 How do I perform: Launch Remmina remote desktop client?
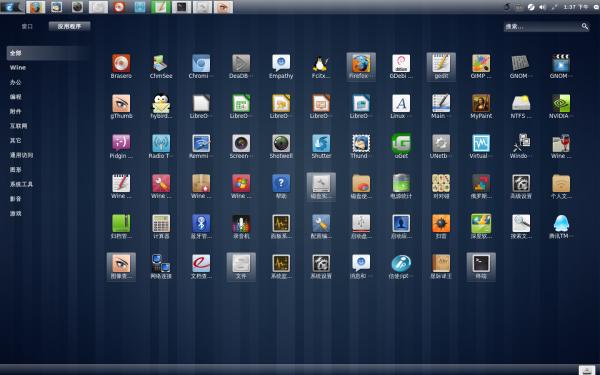point(201,147)
